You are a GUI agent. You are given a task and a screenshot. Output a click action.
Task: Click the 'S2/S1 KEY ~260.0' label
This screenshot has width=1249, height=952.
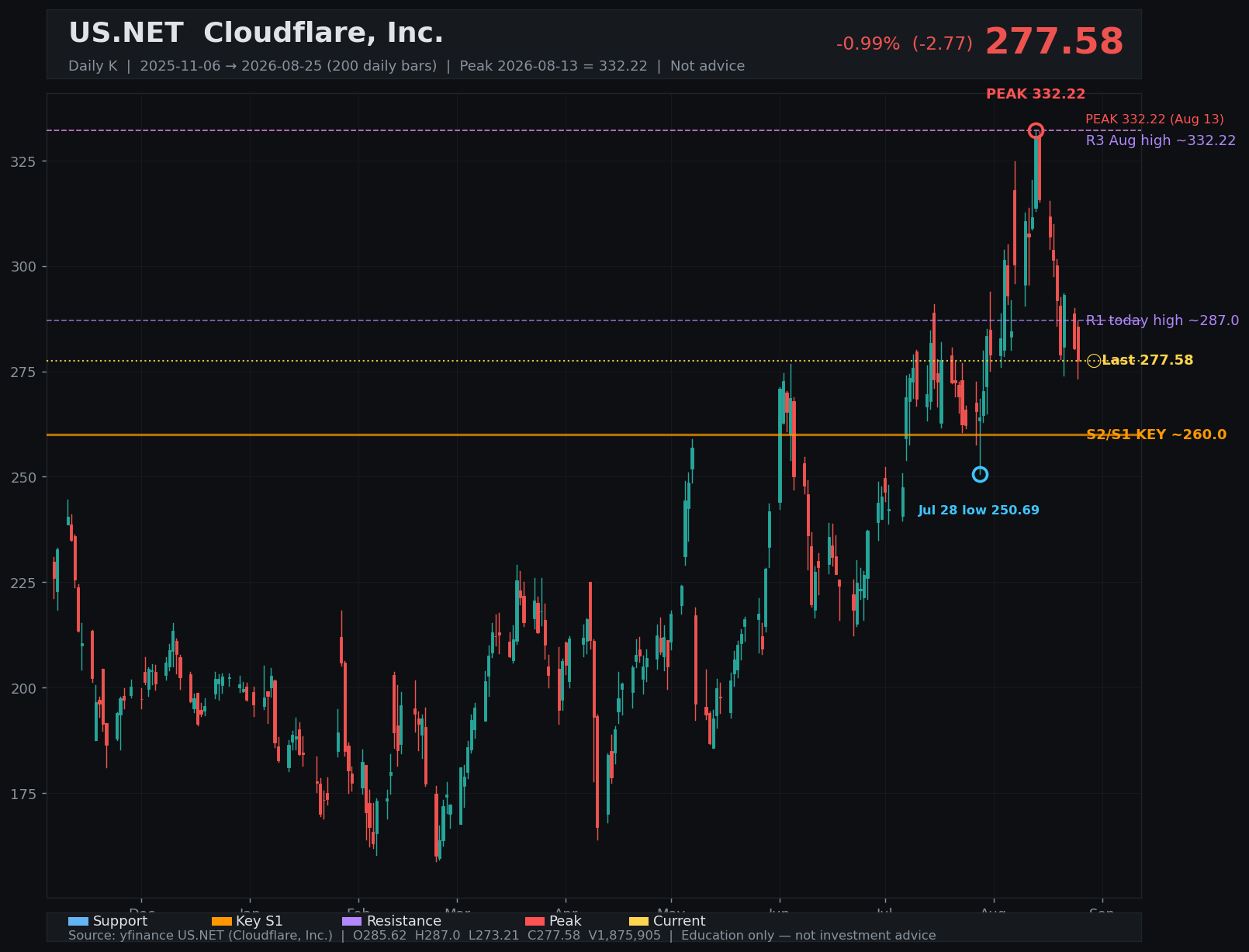(1156, 434)
